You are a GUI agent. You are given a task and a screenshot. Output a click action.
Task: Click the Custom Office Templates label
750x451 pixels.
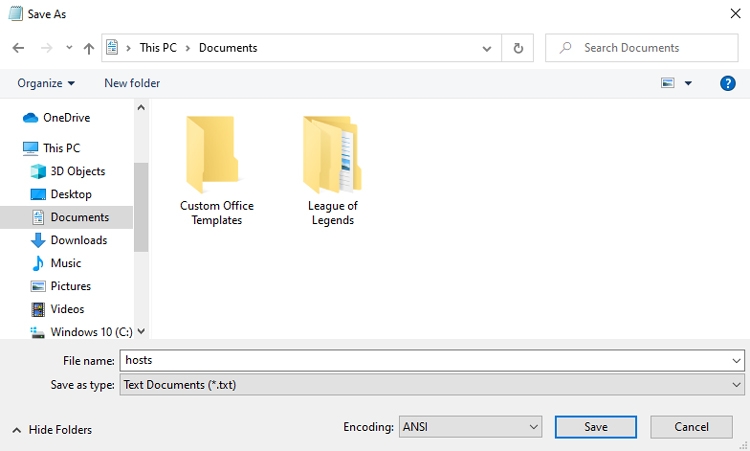tap(217, 213)
